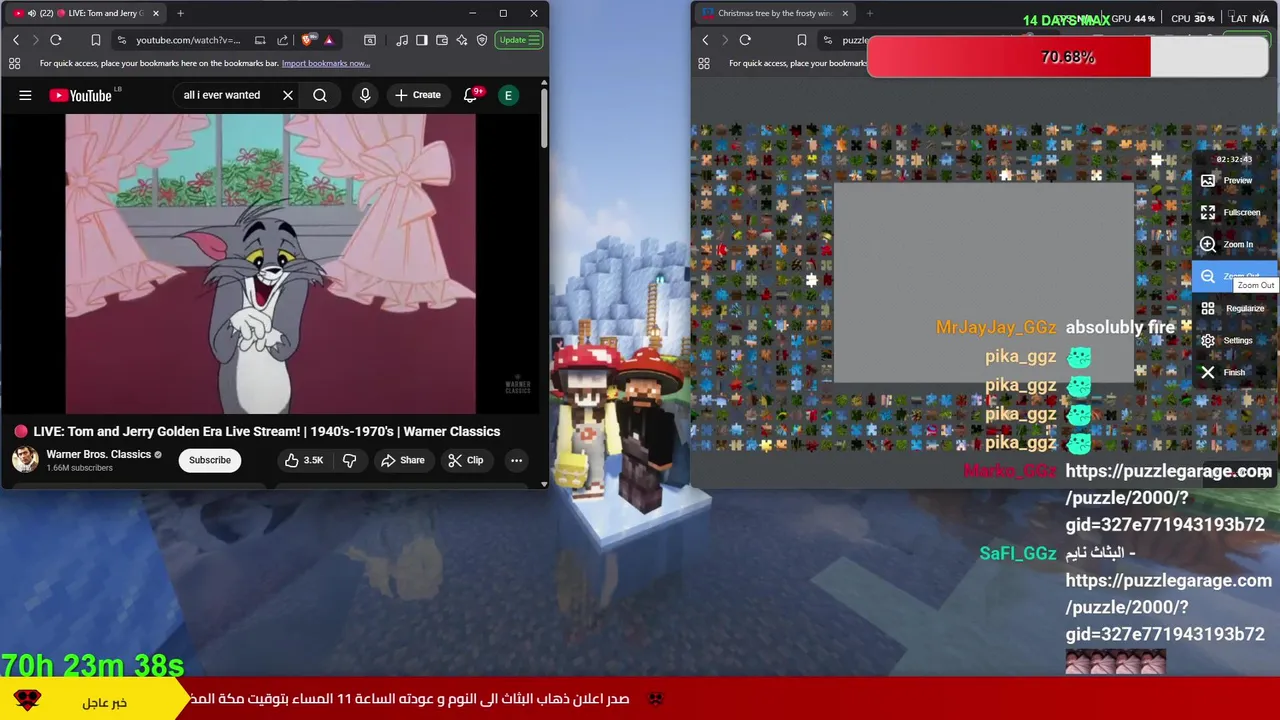This screenshot has height=720, width=1280.
Task: Click the Tom and Jerry video player
Action: [270, 263]
